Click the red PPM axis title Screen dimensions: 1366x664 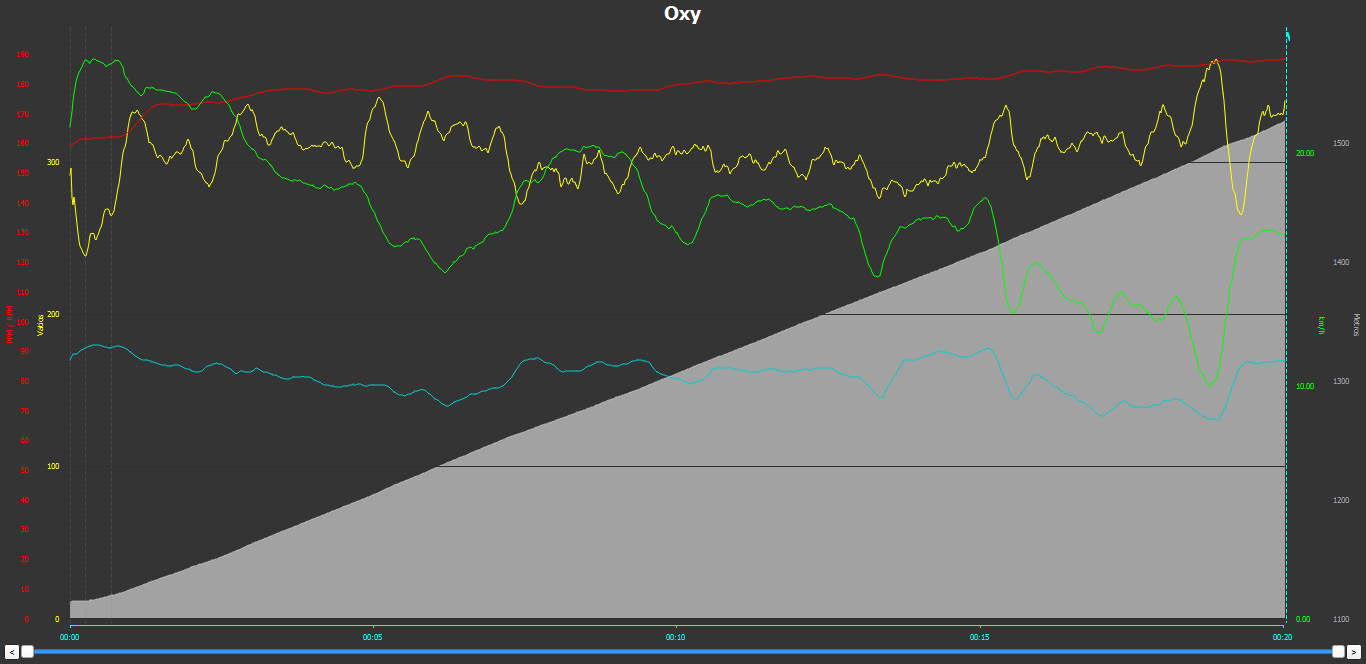click(11, 324)
